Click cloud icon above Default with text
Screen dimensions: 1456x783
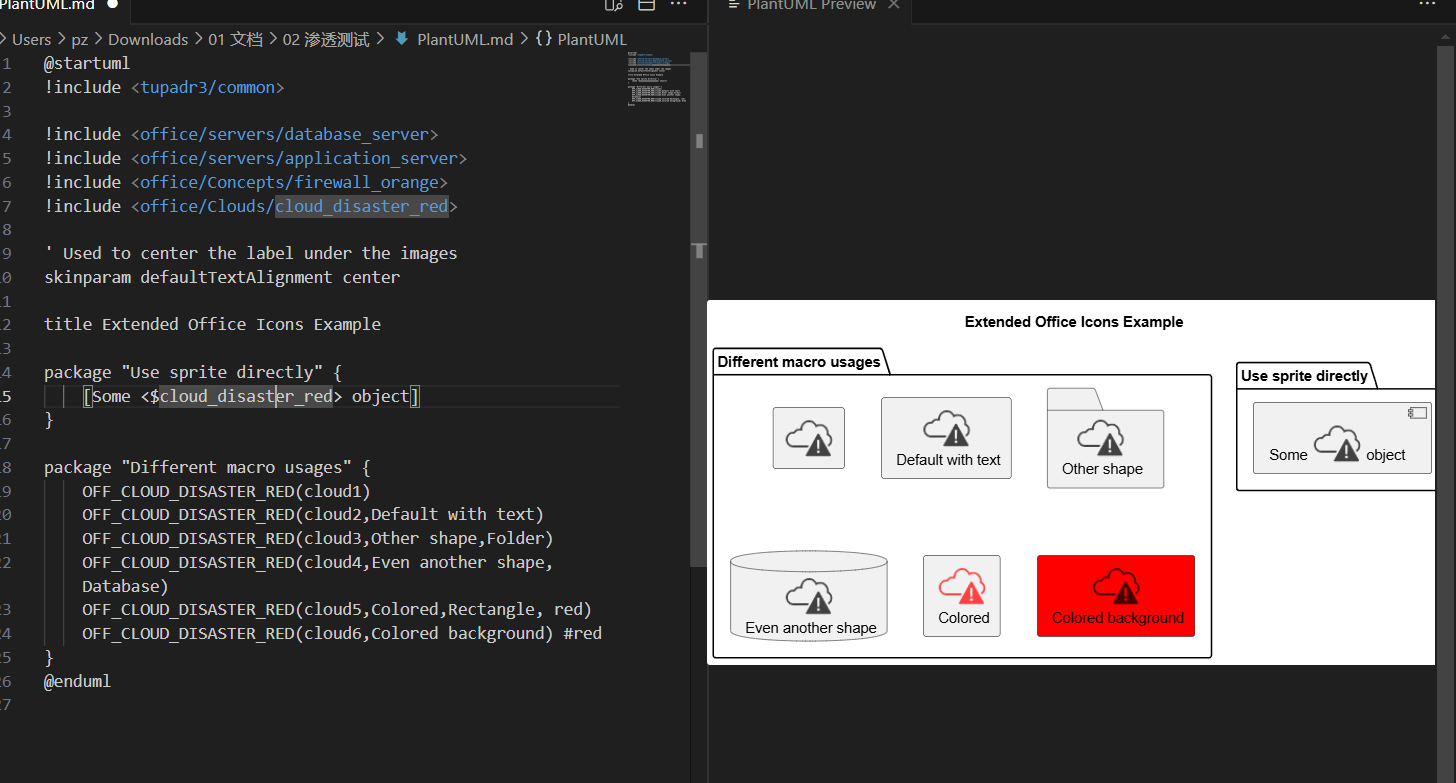click(x=946, y=427)
